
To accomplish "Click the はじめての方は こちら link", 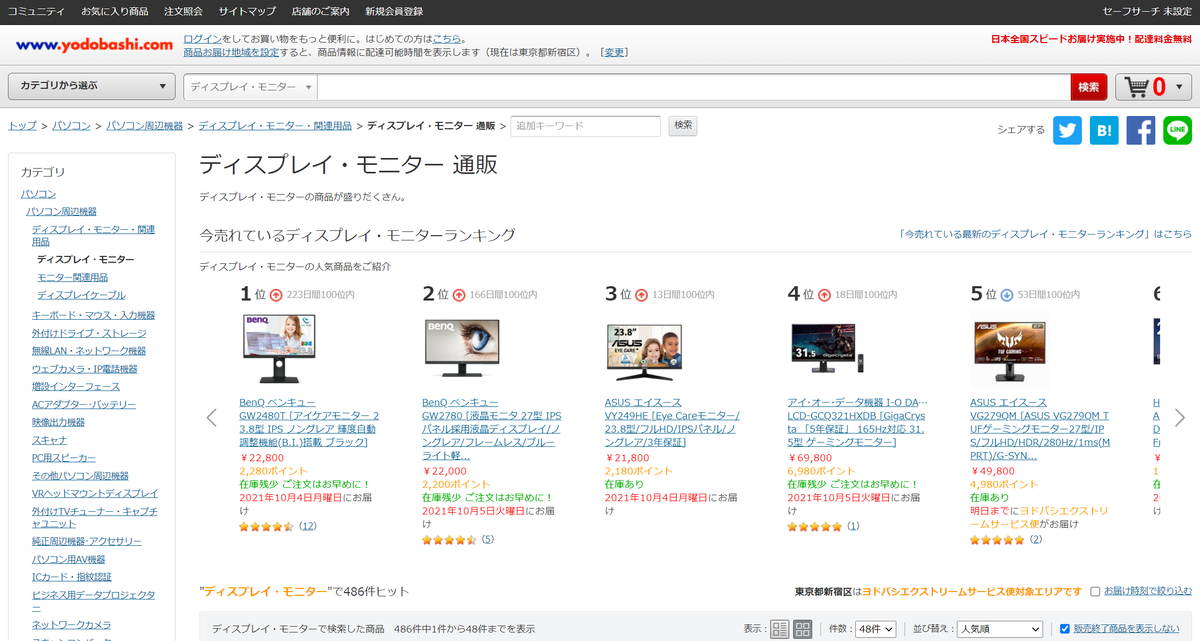I will [446, 39].
